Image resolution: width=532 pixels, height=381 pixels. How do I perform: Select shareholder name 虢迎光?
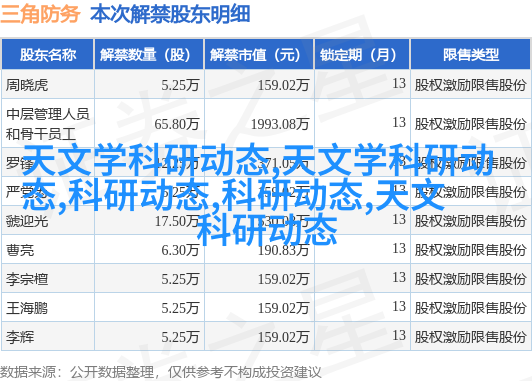27,221
